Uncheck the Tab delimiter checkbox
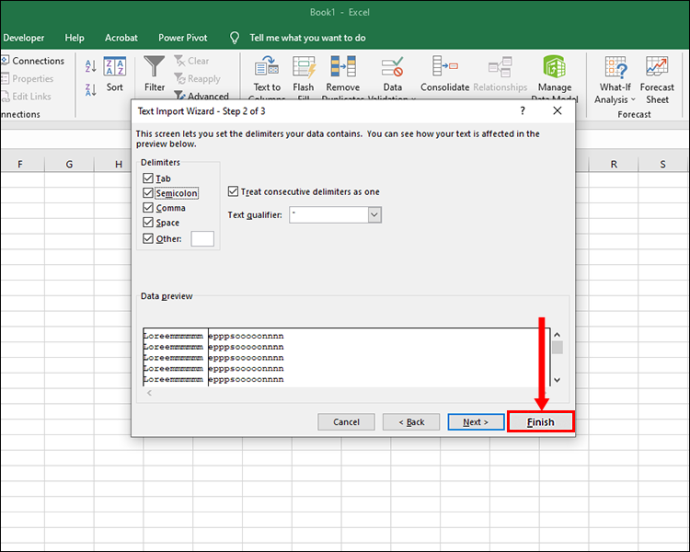690x552 pixels. point(148,178)
